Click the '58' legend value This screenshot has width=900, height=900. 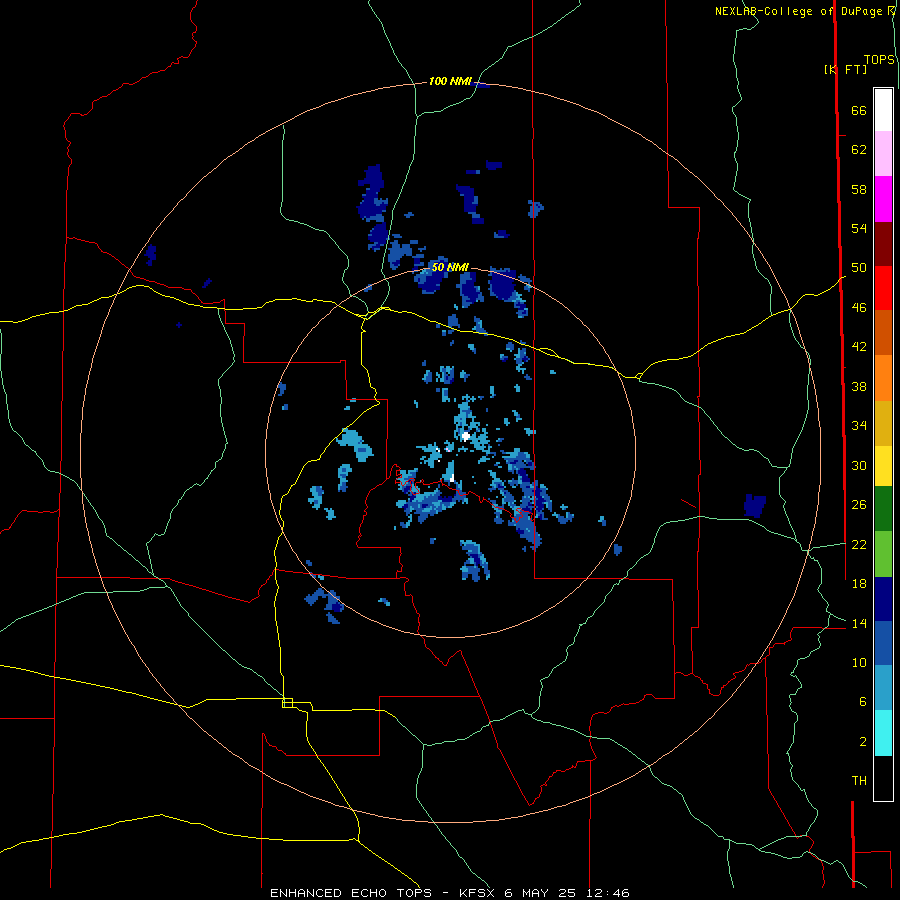(859, 189)
